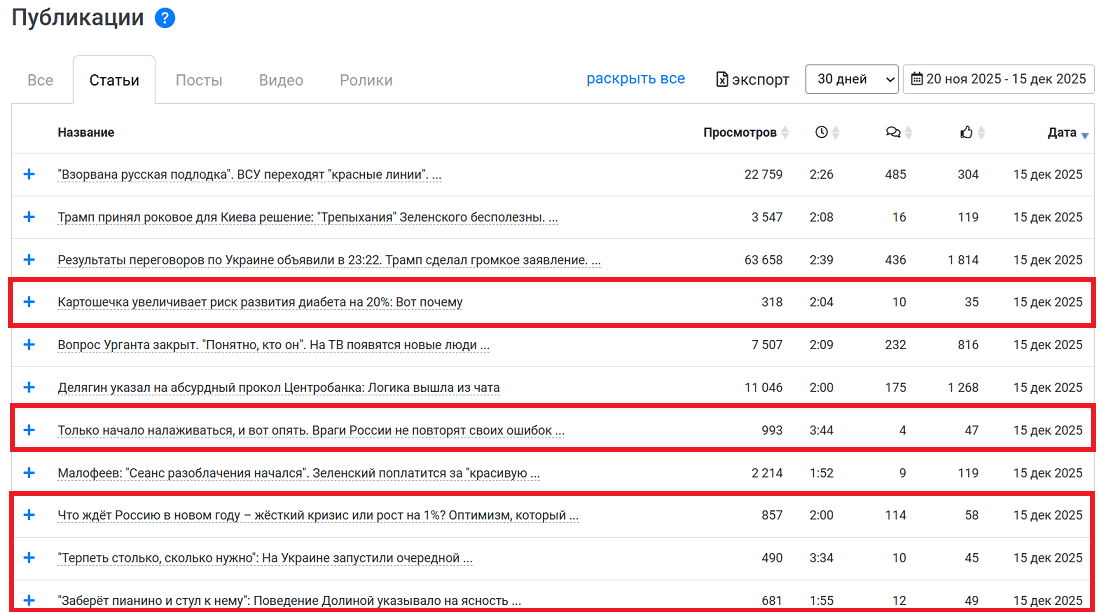Image resolution: width=1106 pixels, height=612 pixels.
Task: Click the blue help question mark icon
Action: pos(165,18)
